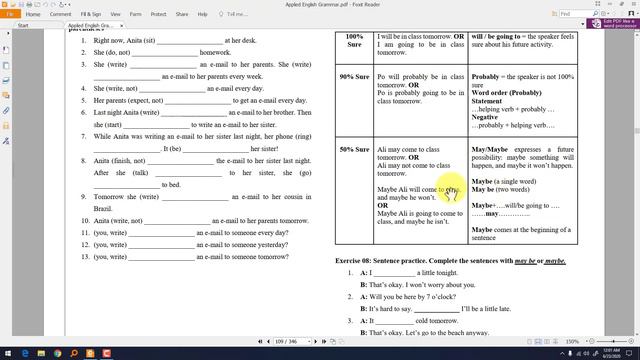Screen dimensions: 640x360
Task: Click the volume speaker tray icon
Action: [587, 353]
